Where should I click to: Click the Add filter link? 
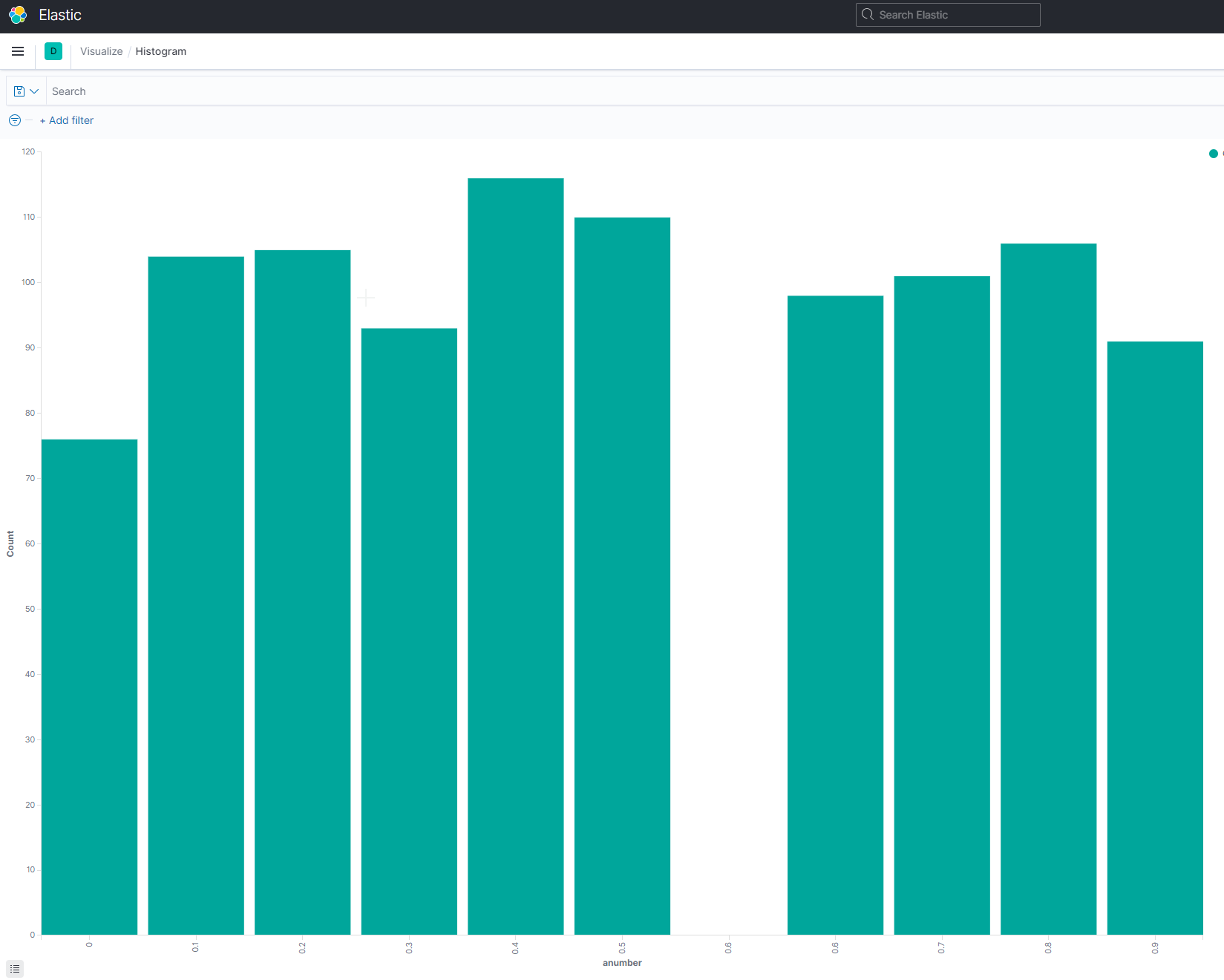point(66,120)
